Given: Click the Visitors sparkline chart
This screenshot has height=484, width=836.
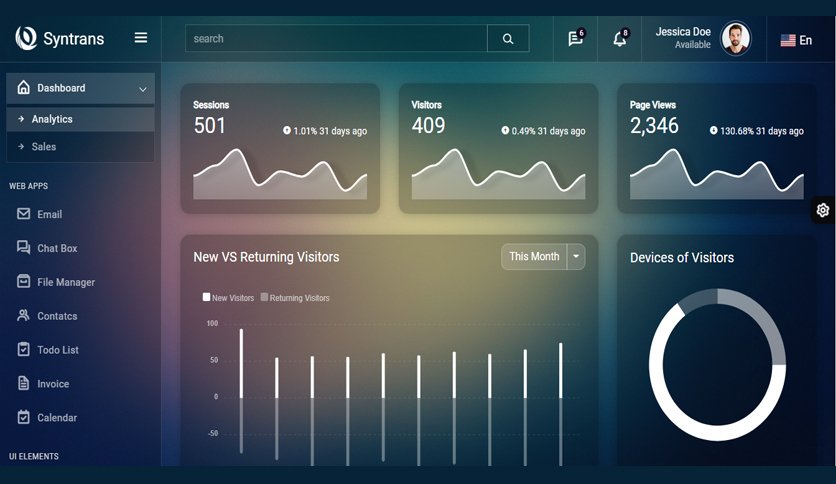Looking at the screenshot, I should coord(499,174).
